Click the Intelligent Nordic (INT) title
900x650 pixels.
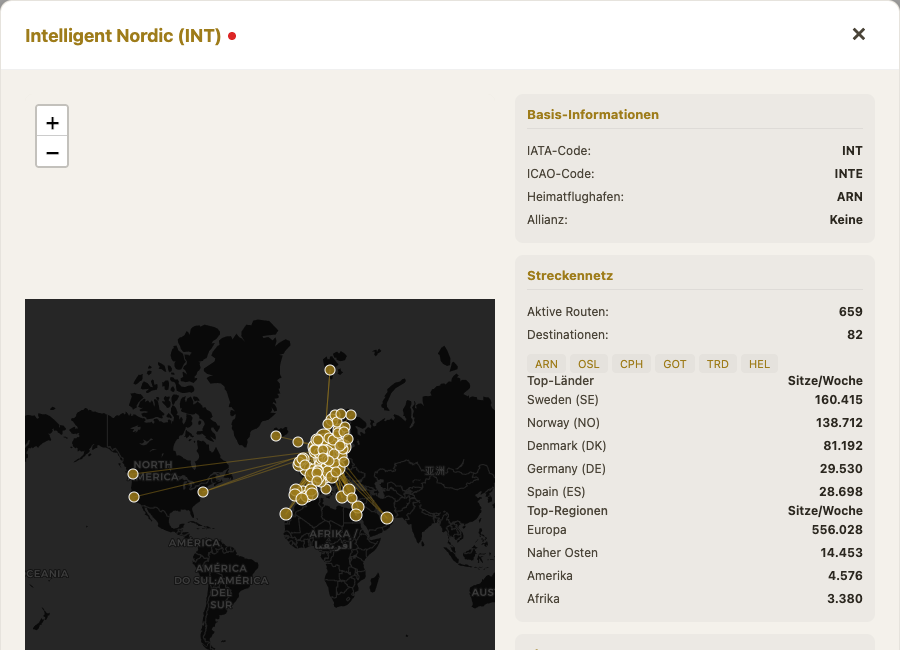123,36
